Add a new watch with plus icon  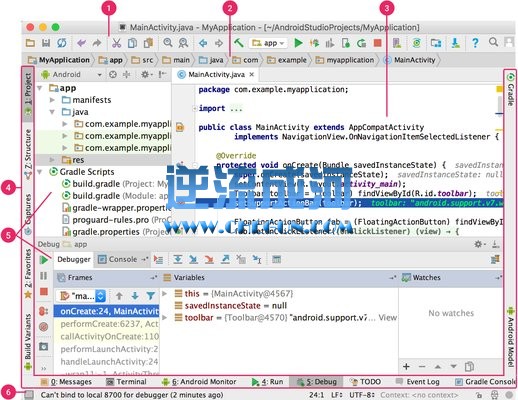pos(406,367)
